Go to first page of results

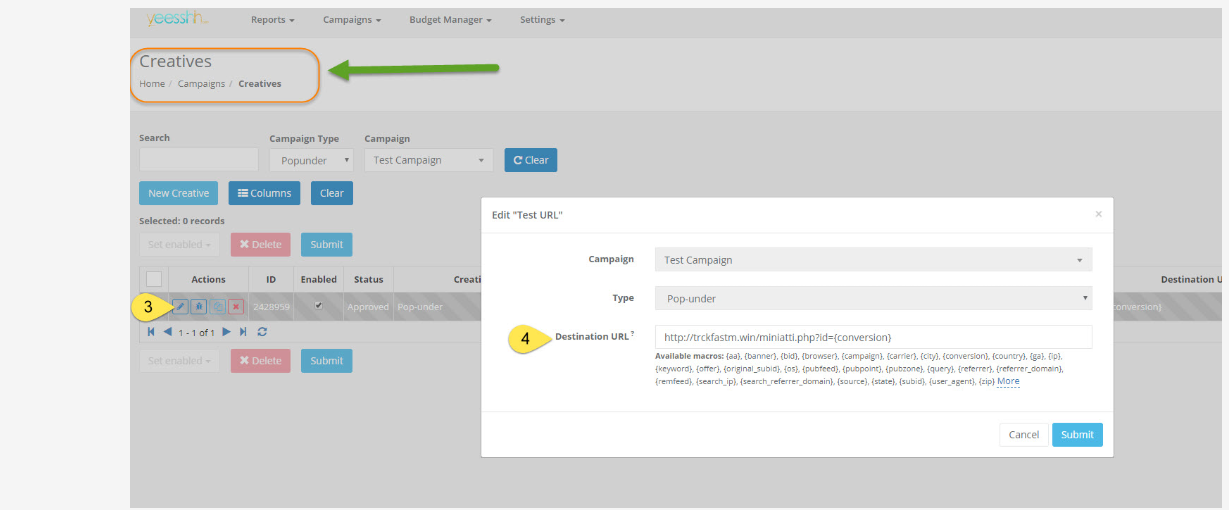[151, 332]
